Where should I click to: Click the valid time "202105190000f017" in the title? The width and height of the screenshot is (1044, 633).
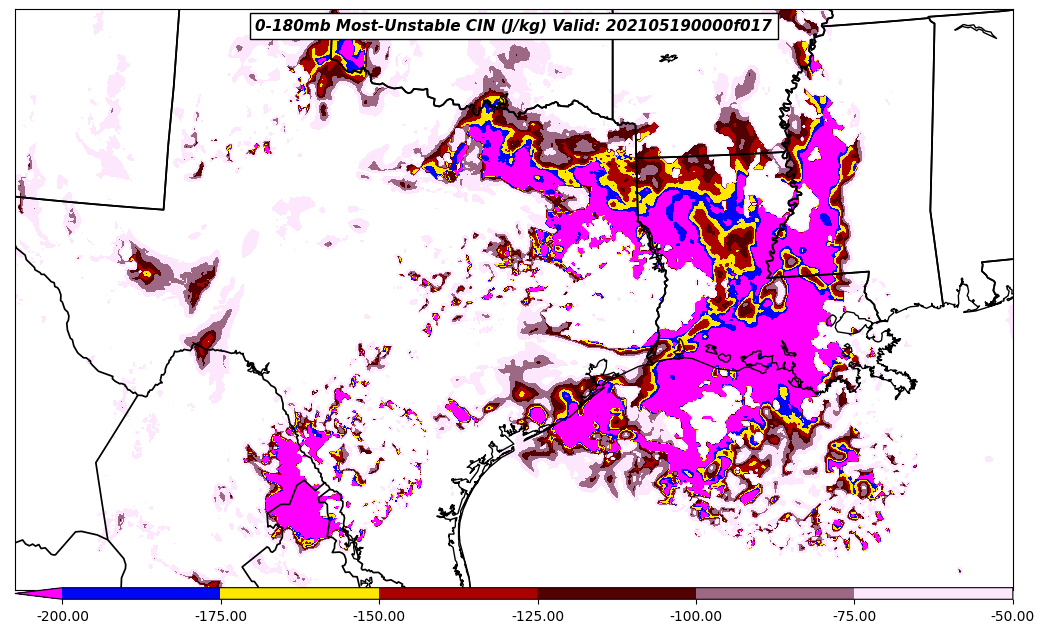pyautogui.click(x=689, y=26)
